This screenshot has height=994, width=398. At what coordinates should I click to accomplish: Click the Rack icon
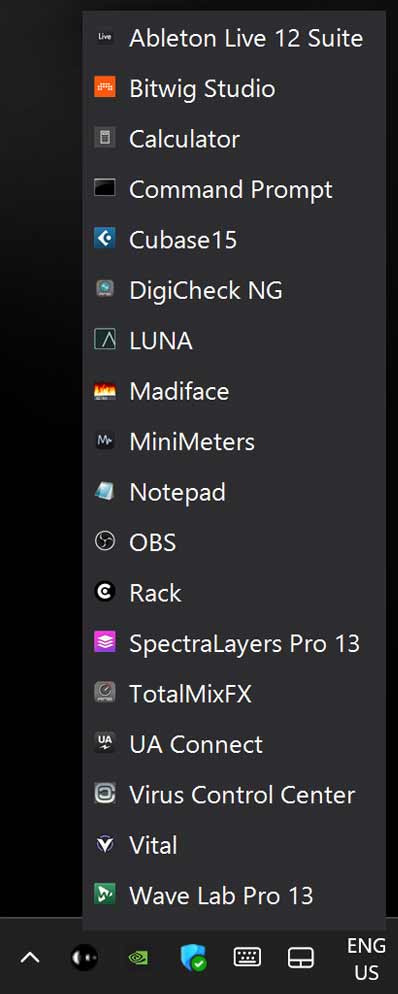(x=105, y=592)
